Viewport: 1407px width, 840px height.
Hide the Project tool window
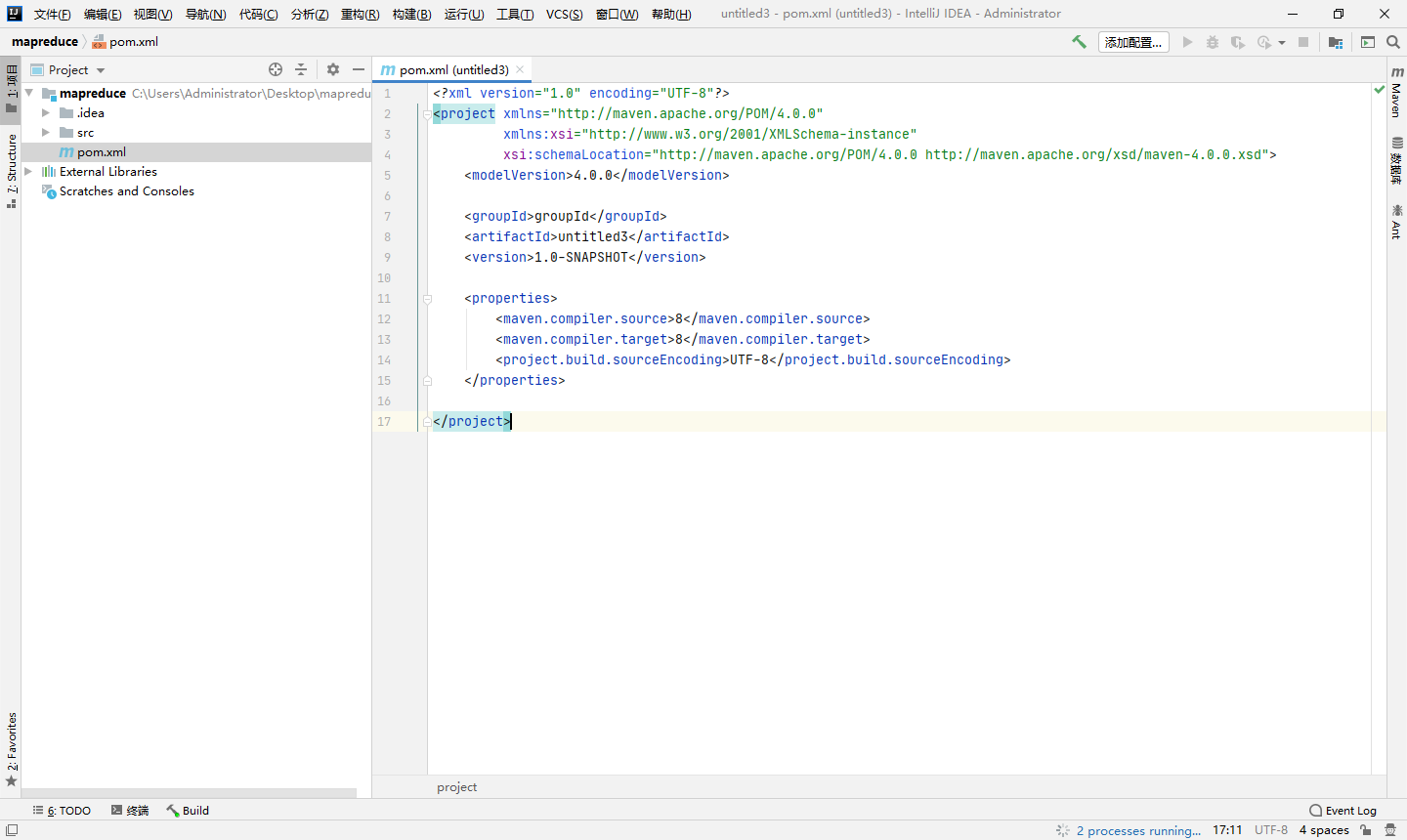pos(359,69)
